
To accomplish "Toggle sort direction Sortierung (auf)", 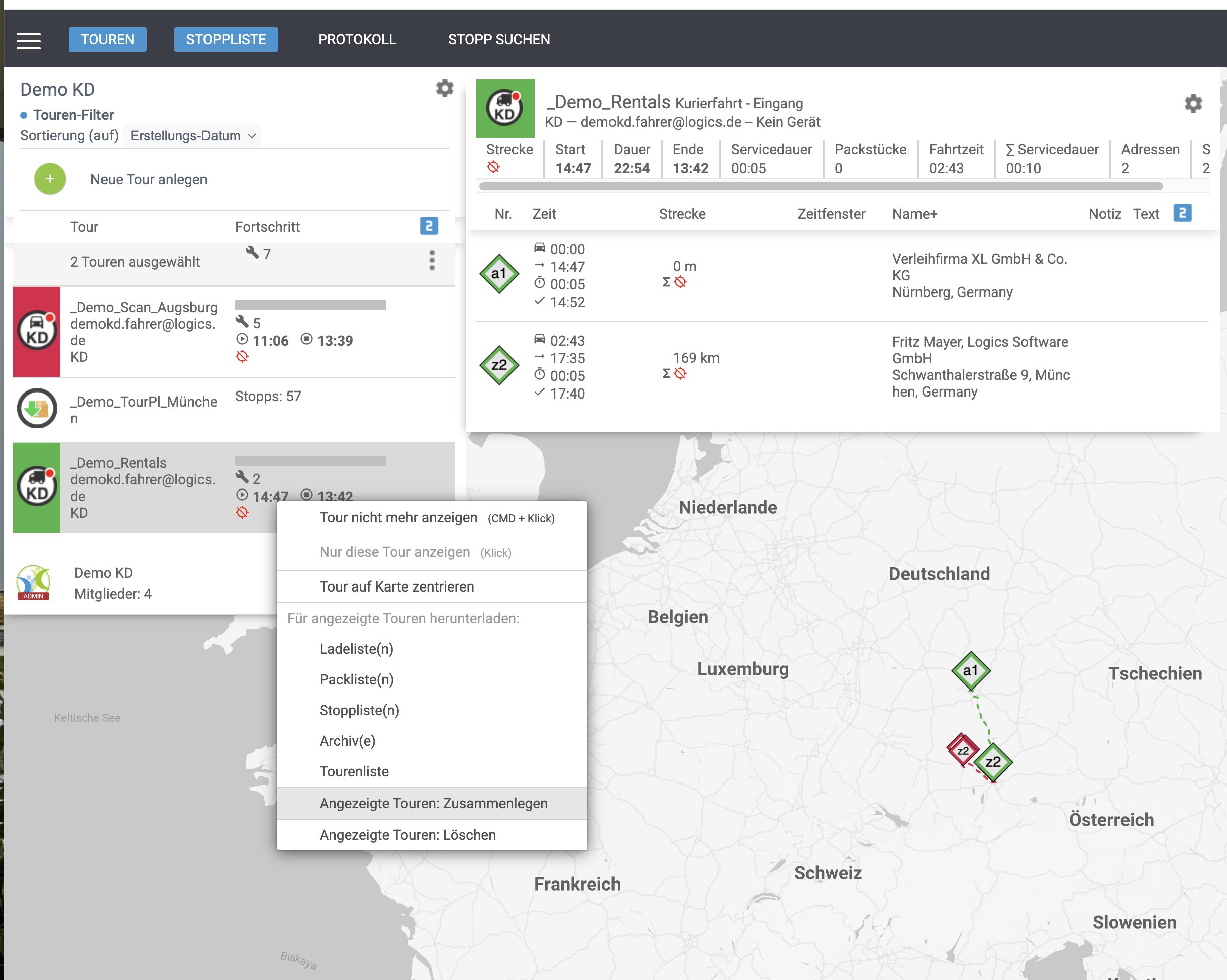I will click(x=69, y=136).
